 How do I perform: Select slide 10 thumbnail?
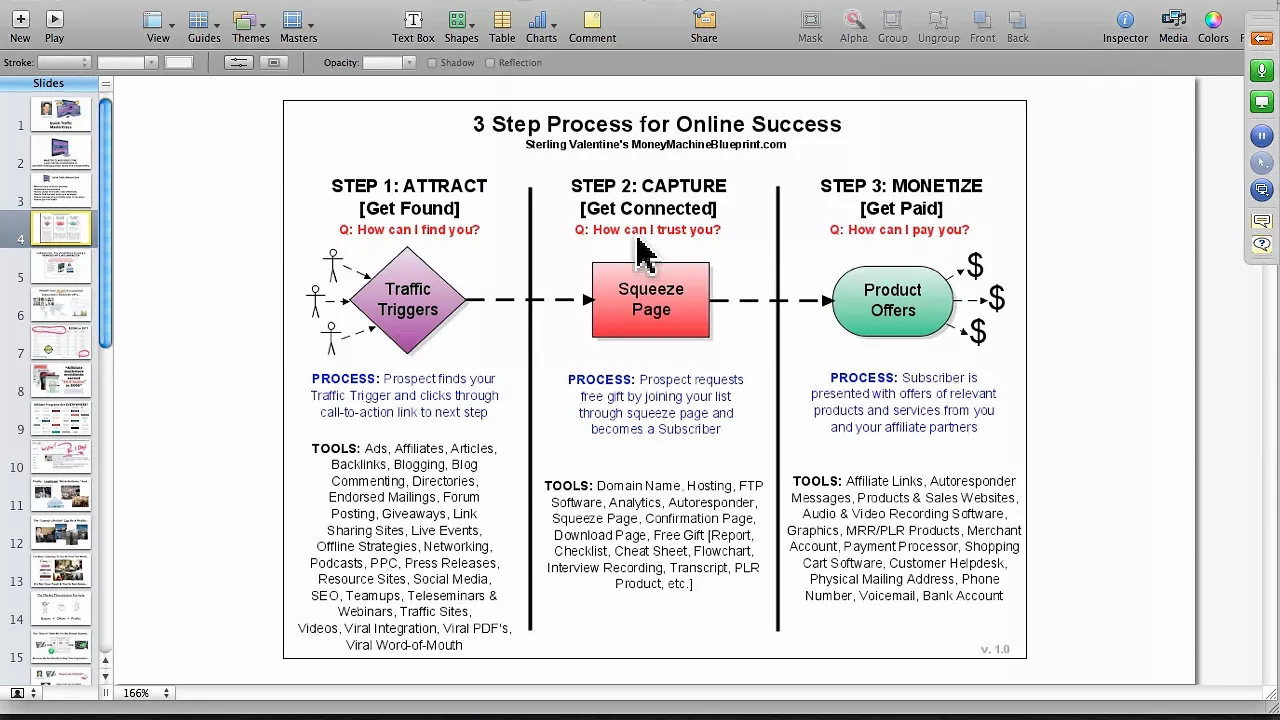pos(61,456)
